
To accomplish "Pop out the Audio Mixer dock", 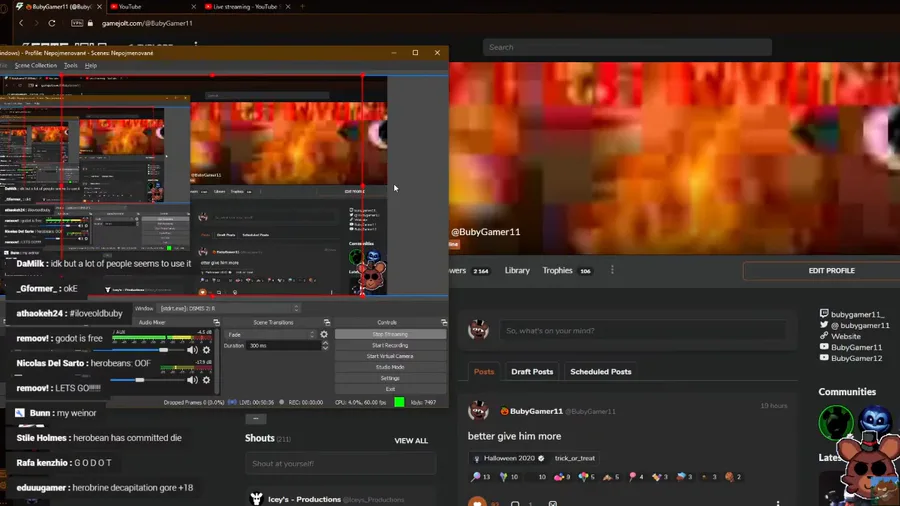I will 216,322.
